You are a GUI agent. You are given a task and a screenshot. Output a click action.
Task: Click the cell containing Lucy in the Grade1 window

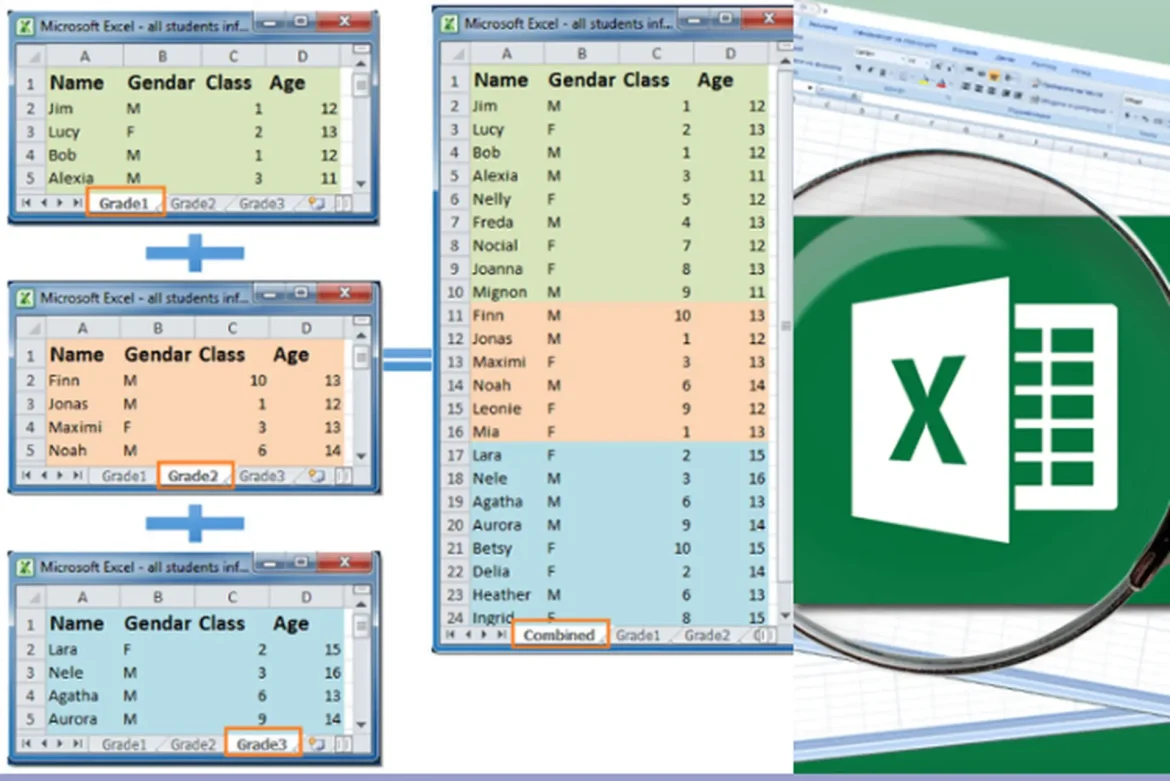[x=64, y=132]
